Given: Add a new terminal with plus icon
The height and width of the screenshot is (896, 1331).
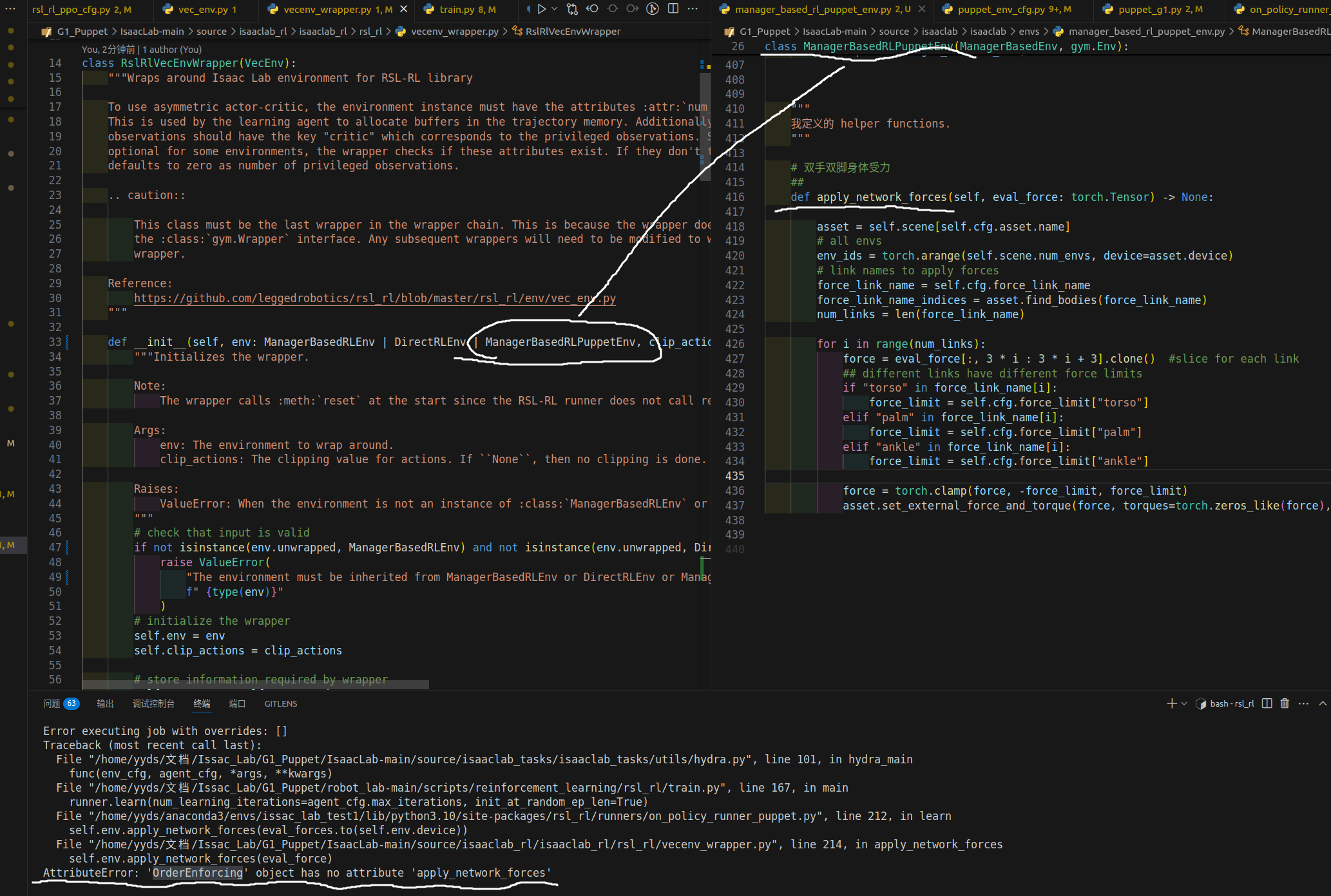Looking at the screenshot, I should point(1171,703).
